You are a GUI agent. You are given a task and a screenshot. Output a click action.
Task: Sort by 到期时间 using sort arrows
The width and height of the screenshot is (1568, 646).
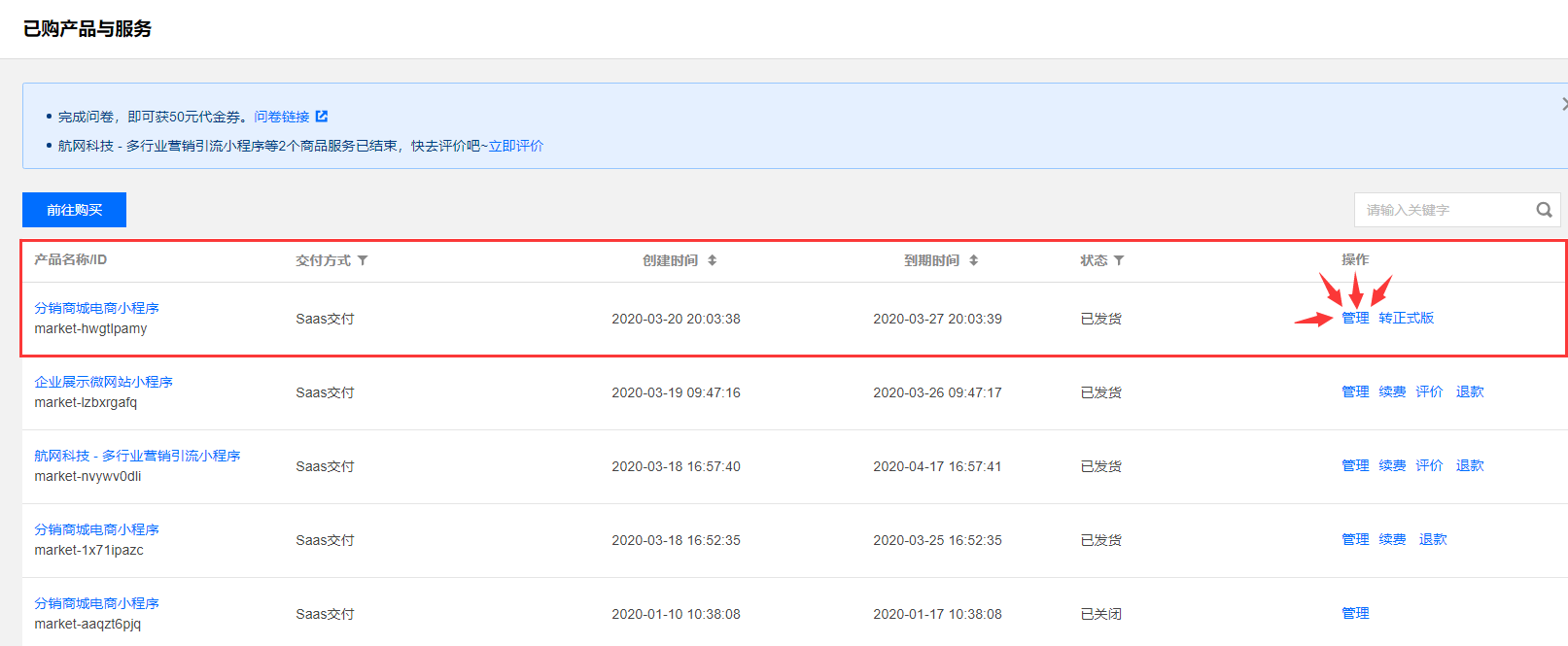click(x=974, y=260)
